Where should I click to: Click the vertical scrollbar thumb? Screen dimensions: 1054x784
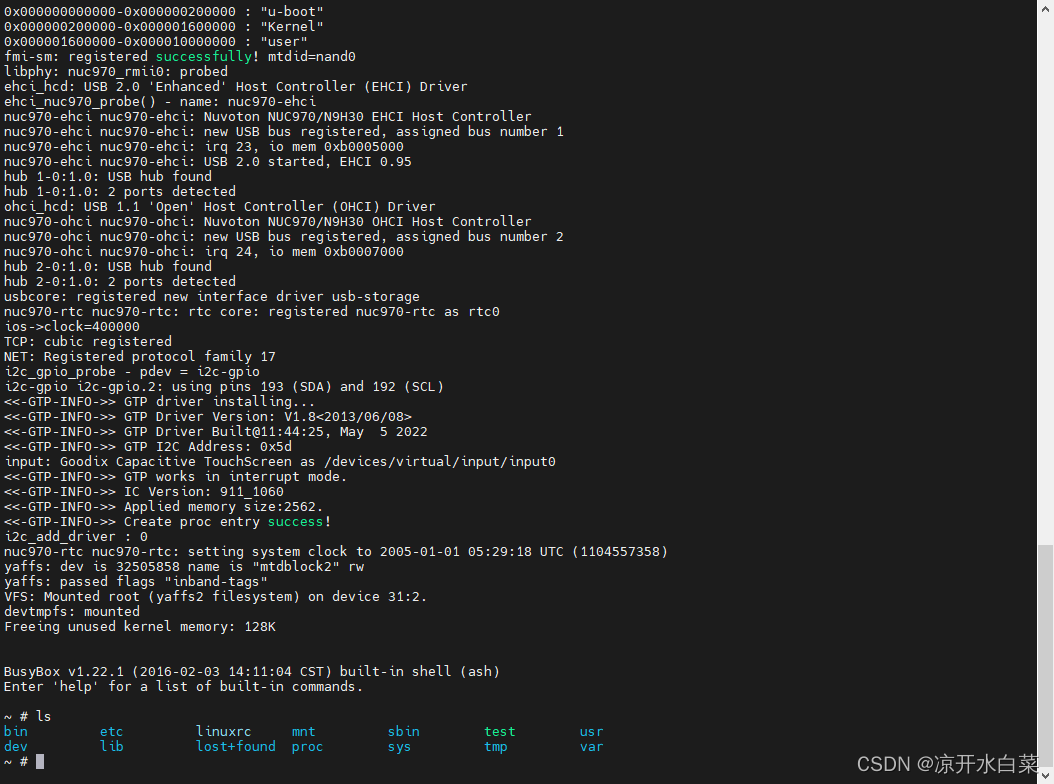click(x=1045, y=656)
